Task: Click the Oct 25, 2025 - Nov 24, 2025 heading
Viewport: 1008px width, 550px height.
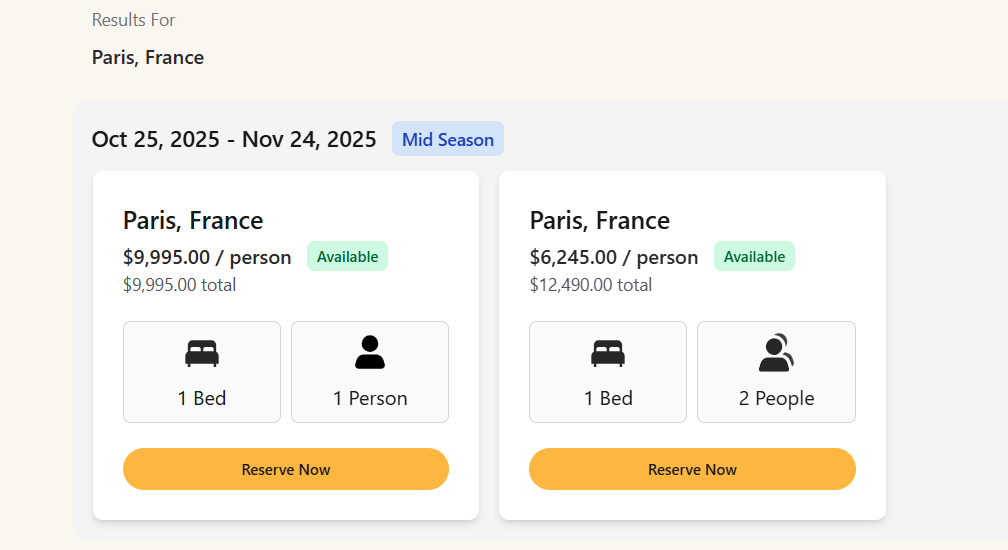Action: (x=234, y=139)
